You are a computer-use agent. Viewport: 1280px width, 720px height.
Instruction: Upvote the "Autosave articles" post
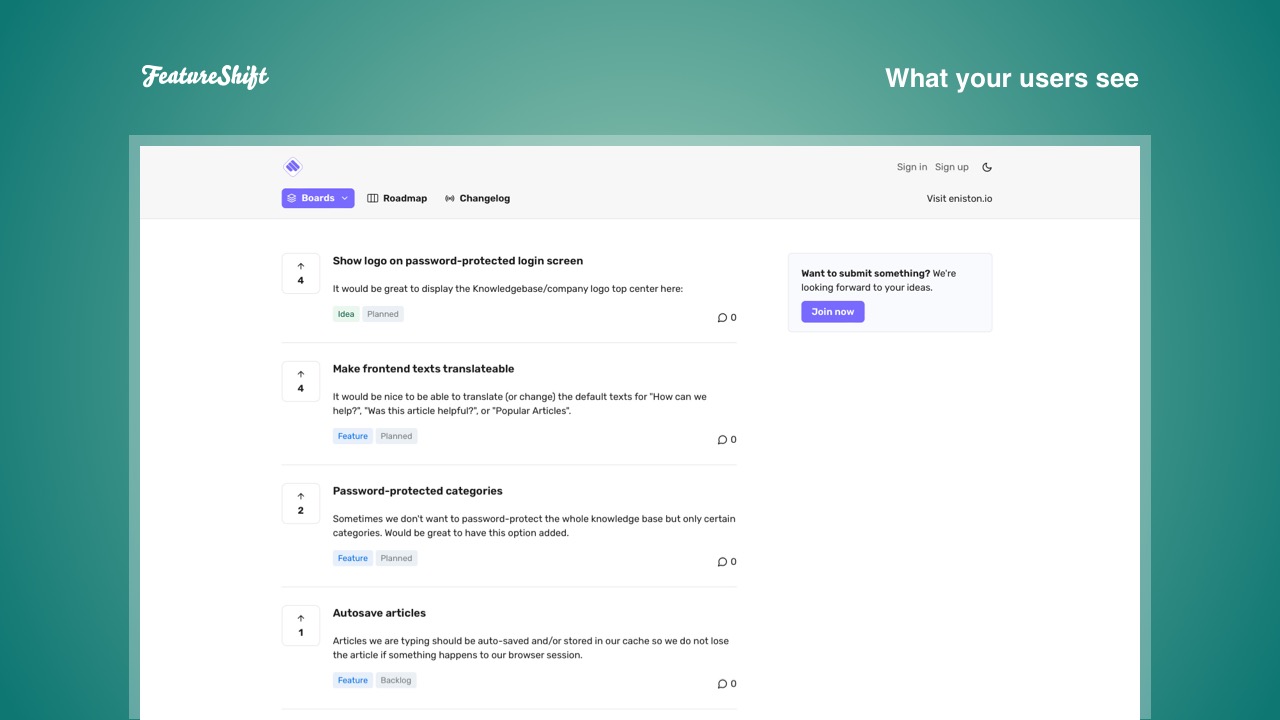tap(301, 625)
